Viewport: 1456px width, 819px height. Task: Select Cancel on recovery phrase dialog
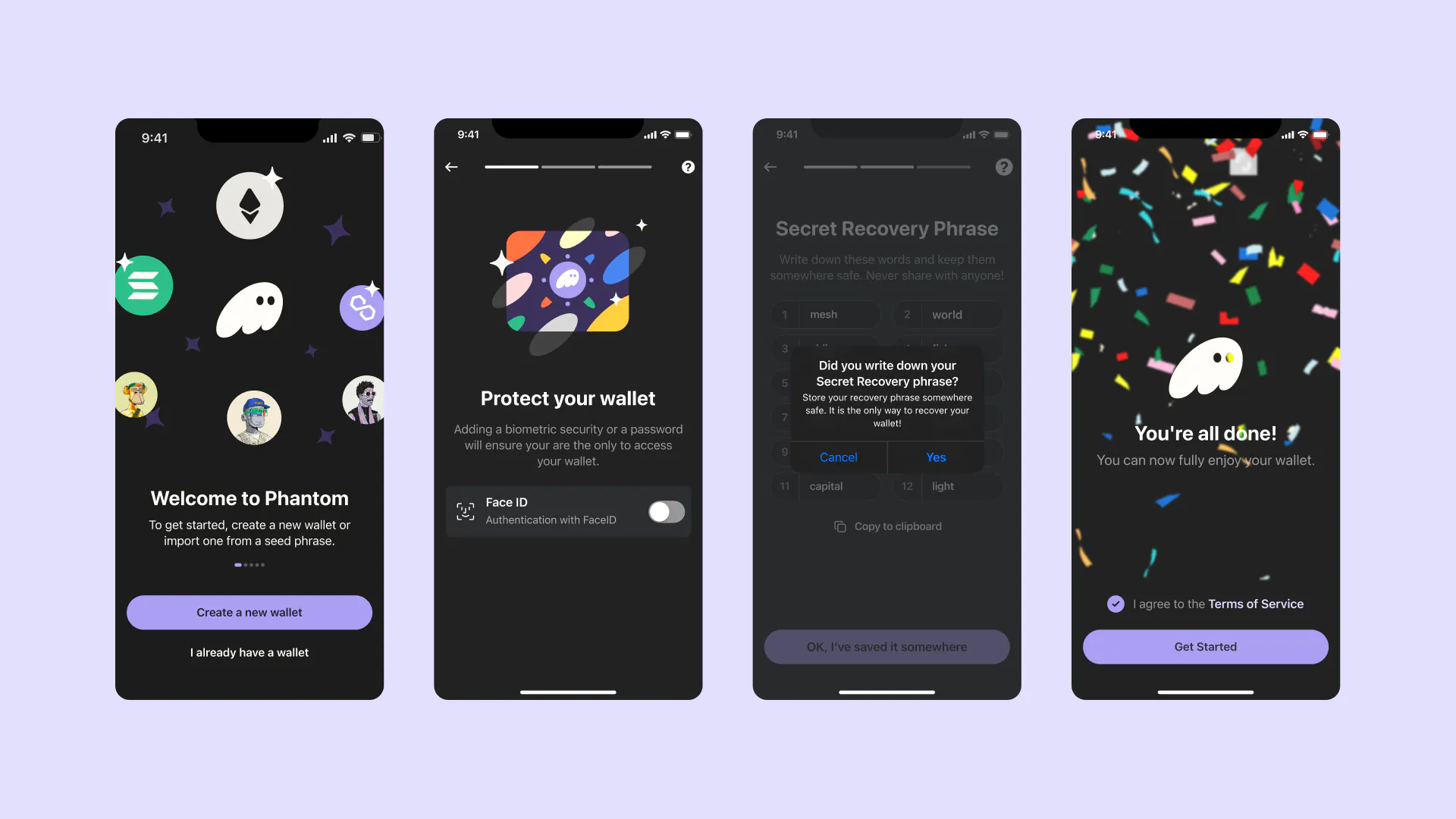[838, 457]
